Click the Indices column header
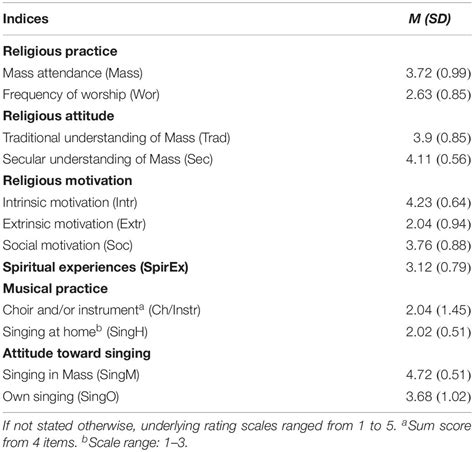 [x=26, y=19]
